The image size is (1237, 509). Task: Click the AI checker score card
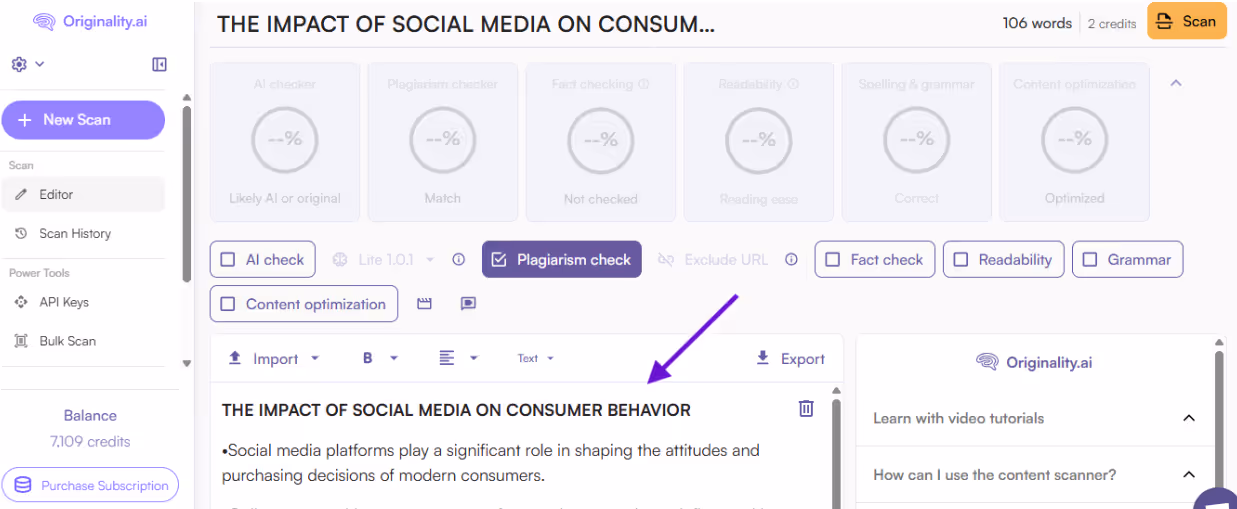pyautogui.click(x=285, y=142)
